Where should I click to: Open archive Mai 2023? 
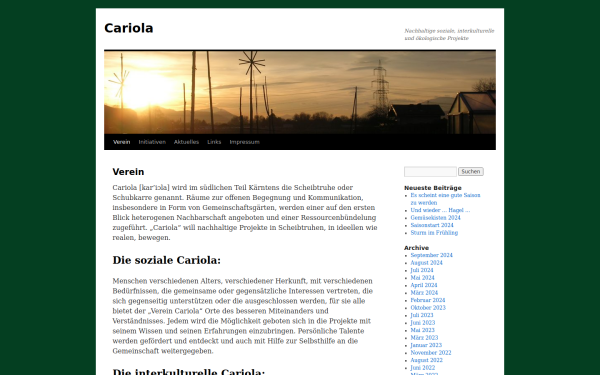click(x=422, y=330)
